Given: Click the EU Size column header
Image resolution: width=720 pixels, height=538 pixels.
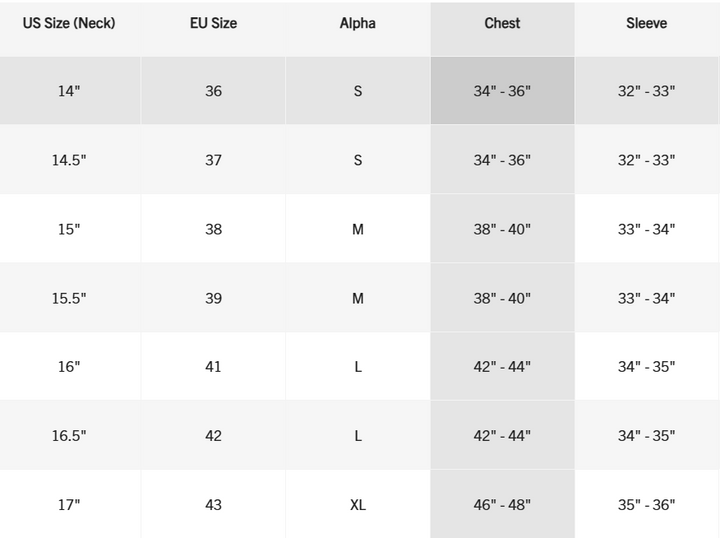Looking at the screenshot, I should point(213,23).
